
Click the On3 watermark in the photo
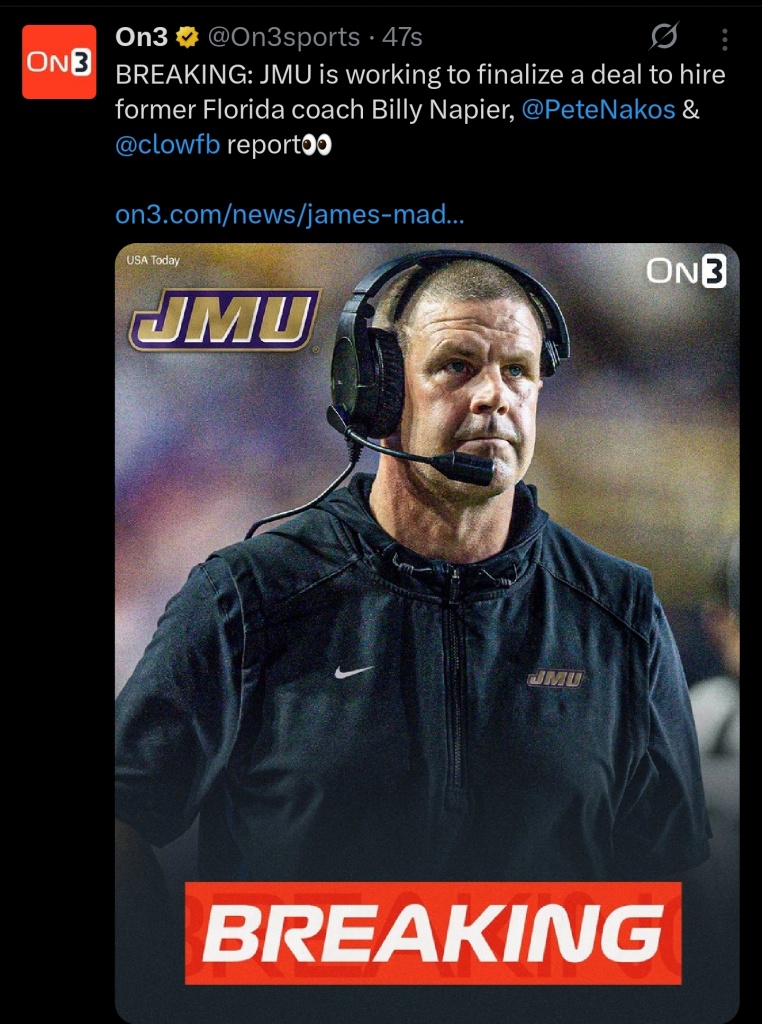[x=686, y=272]
